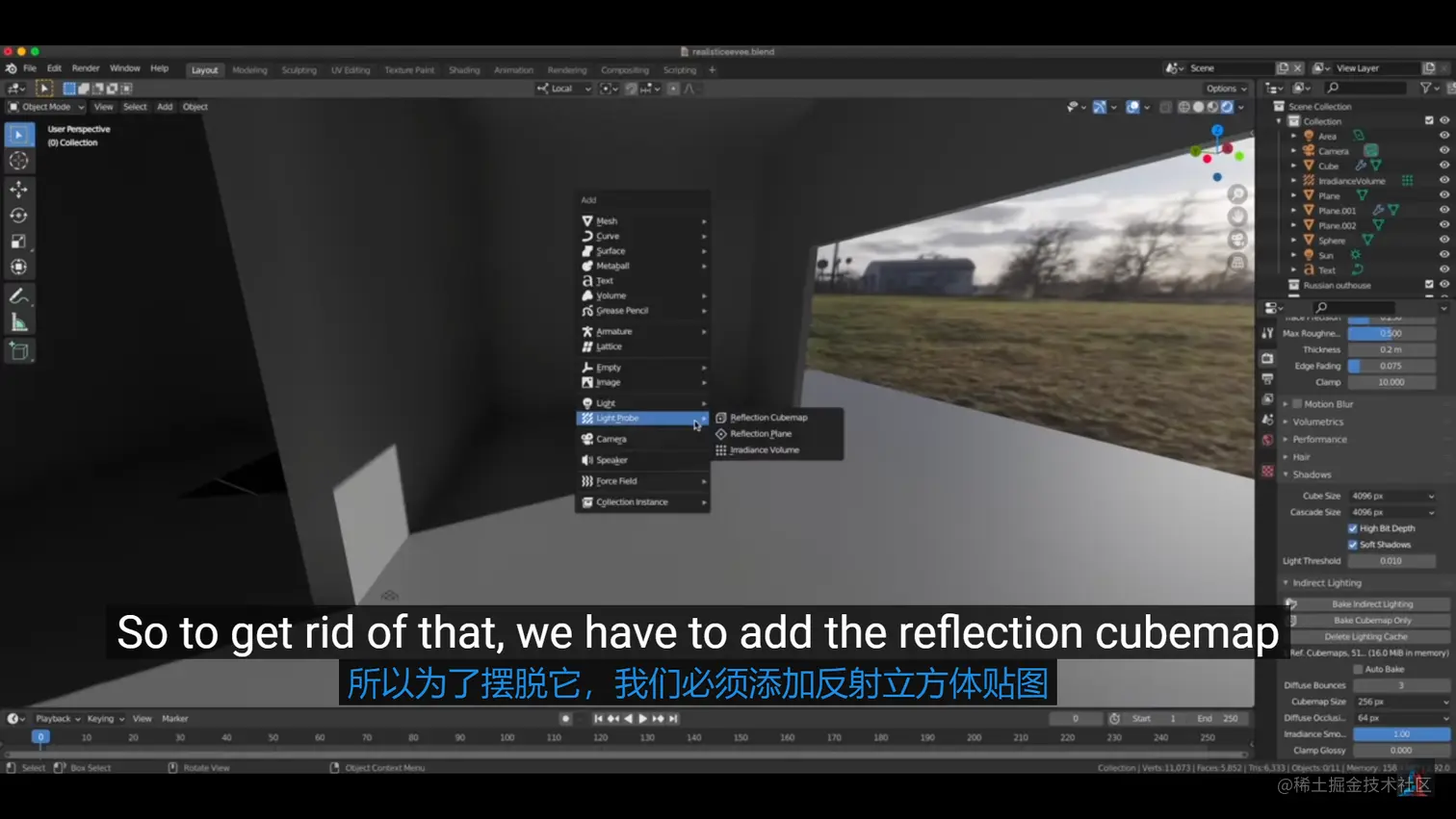The image size is (1456, 819).
Task: Select the Rotate tool in the toolbar
Action: 19,217
